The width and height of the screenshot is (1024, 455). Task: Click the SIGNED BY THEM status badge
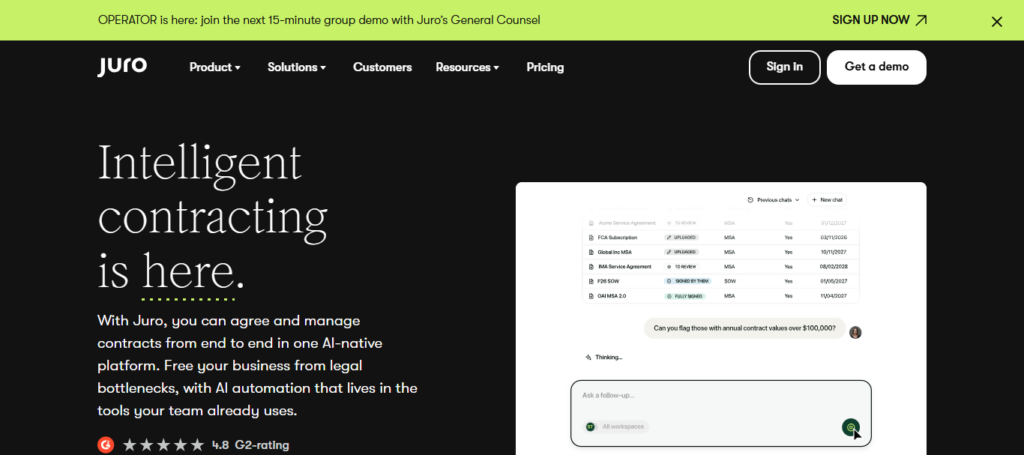point(687,281)
